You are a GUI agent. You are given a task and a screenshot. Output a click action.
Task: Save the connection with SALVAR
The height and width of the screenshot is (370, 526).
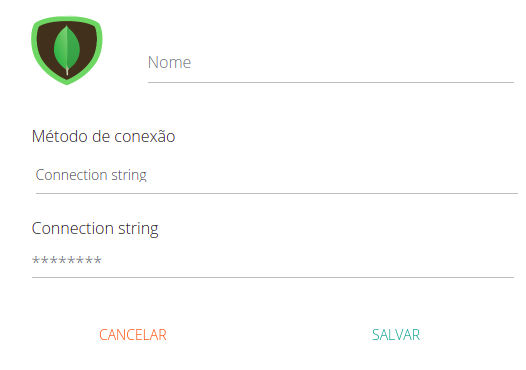click(x=396, y=335)
